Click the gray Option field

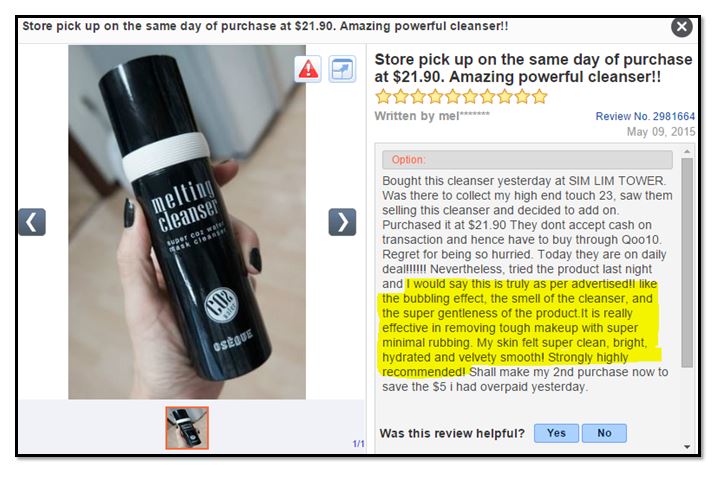(527, 160)
